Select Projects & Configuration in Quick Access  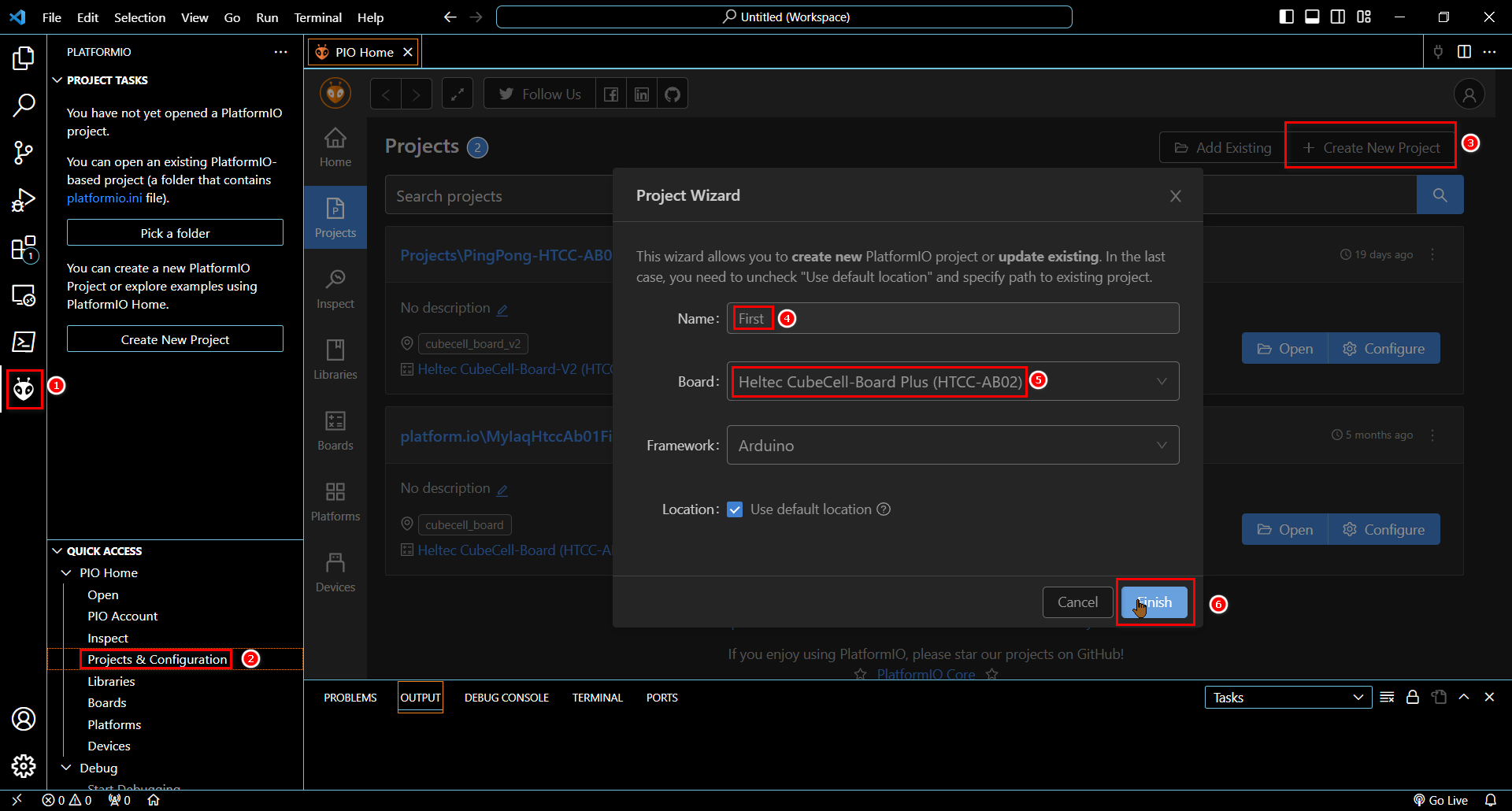157,660
